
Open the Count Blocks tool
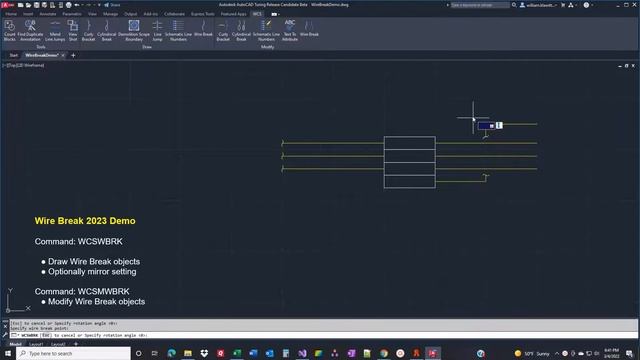(9, 31)
